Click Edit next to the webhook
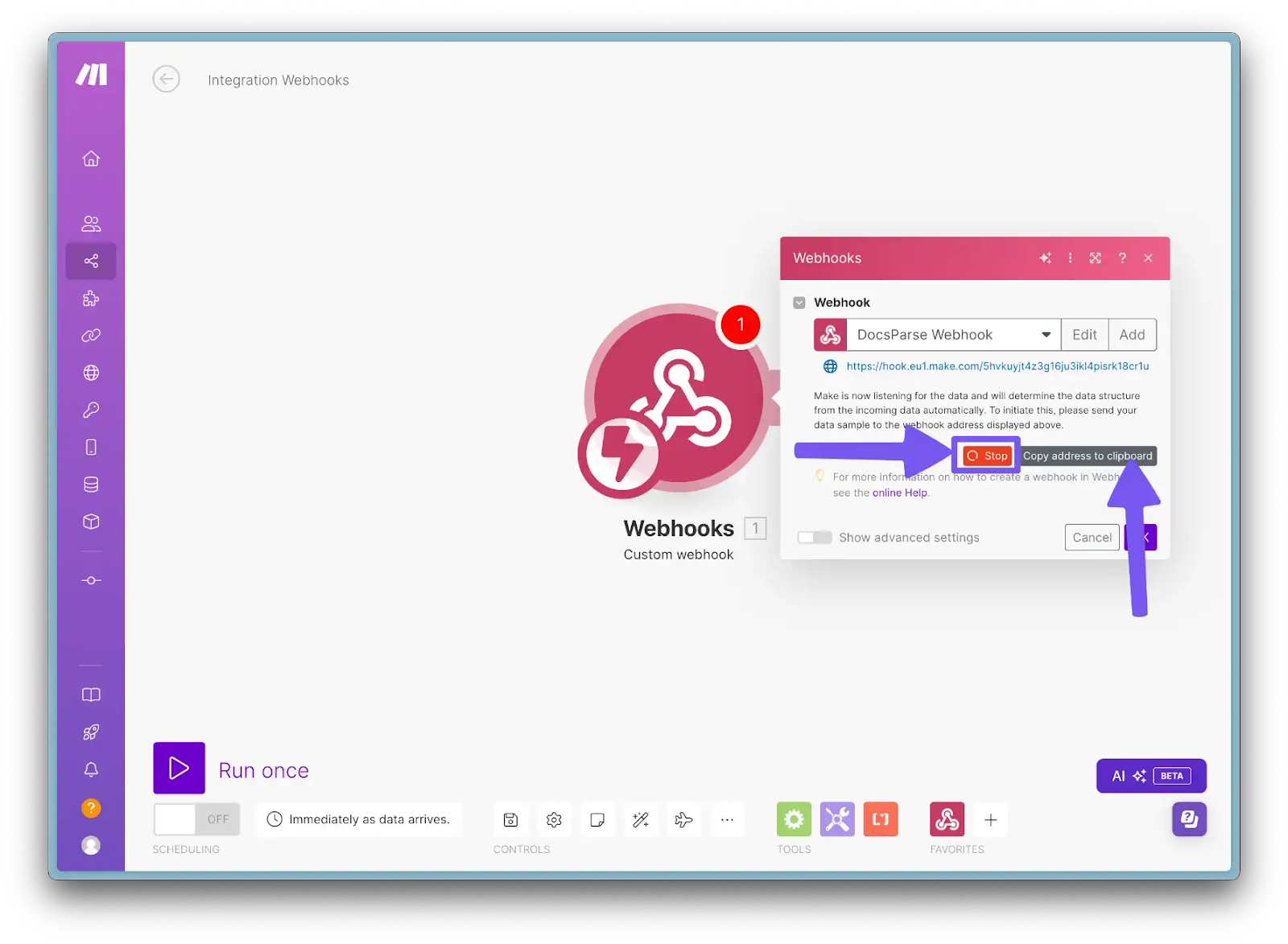Image resolution: width=1288 pixels, height=944 pixels. click(1084, 335)
